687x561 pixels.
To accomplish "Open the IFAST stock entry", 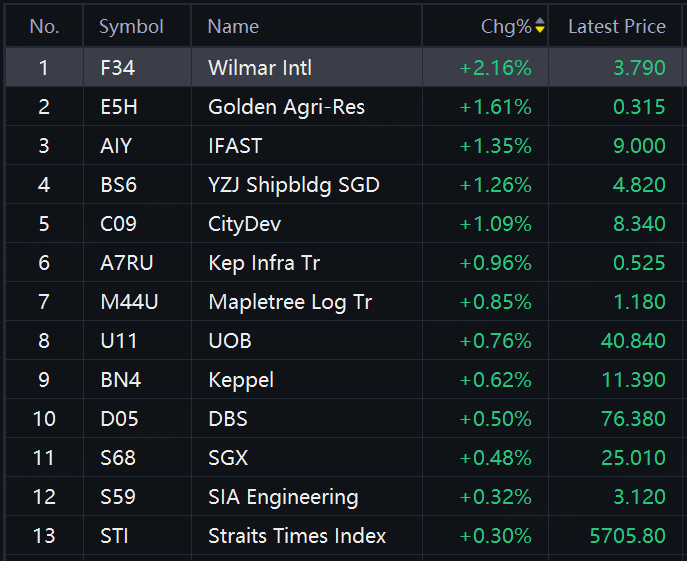I will pos(235,146).
